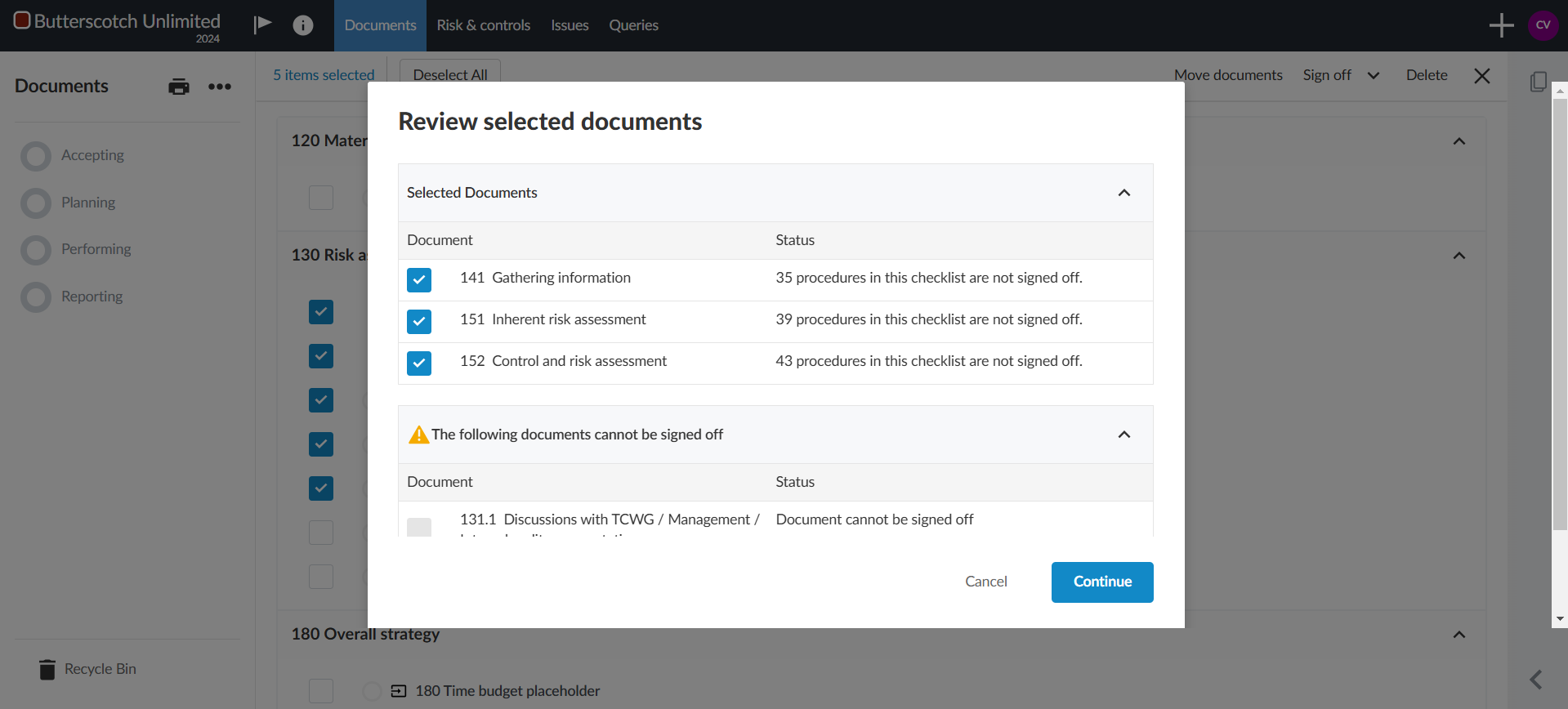Viewport: 1568px width, 709px height.
Task: Click '151 Inherent risk assessment' name
Action: [x=553, y=319]
